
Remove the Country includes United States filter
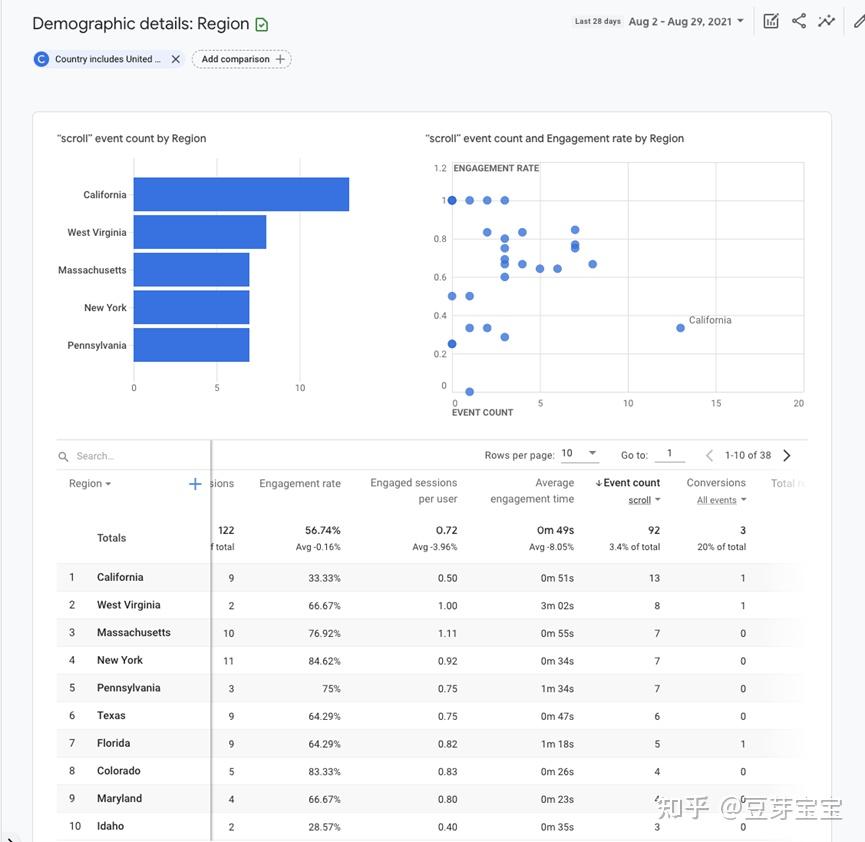[x=175, y=58]
